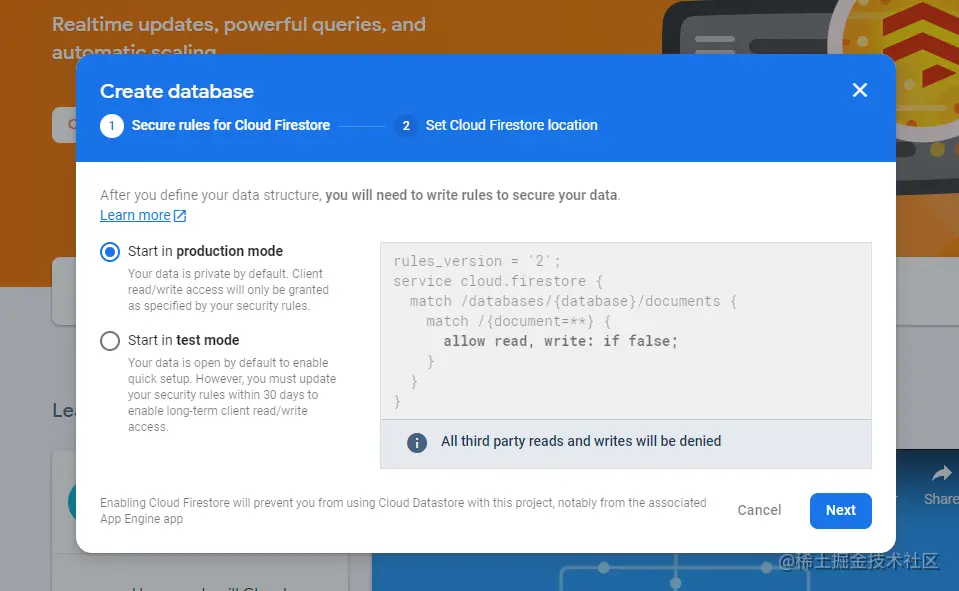The height and width of the screenshot is (591, 959).
Task: Click the Enabling Cloud Firestore notice text
Action: (x=403, y=511)
